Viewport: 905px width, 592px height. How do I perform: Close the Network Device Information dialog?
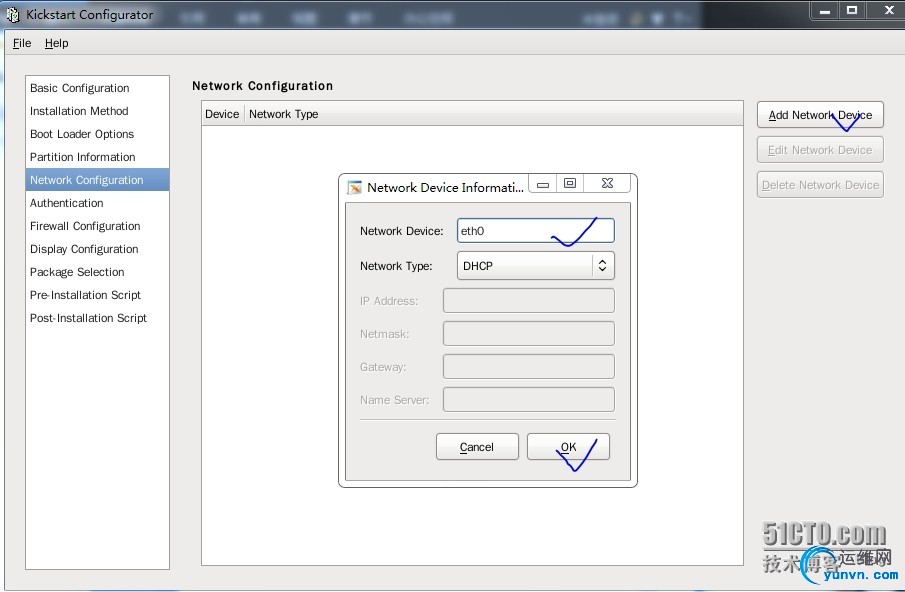(607, 183)
